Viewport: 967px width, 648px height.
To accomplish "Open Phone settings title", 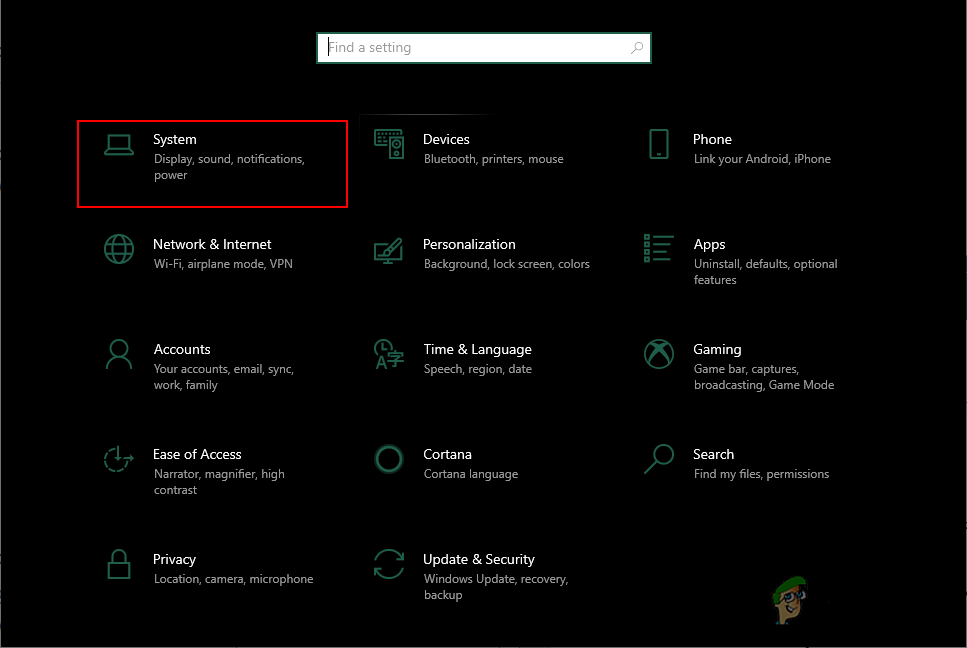I will [x=712, y=139].
